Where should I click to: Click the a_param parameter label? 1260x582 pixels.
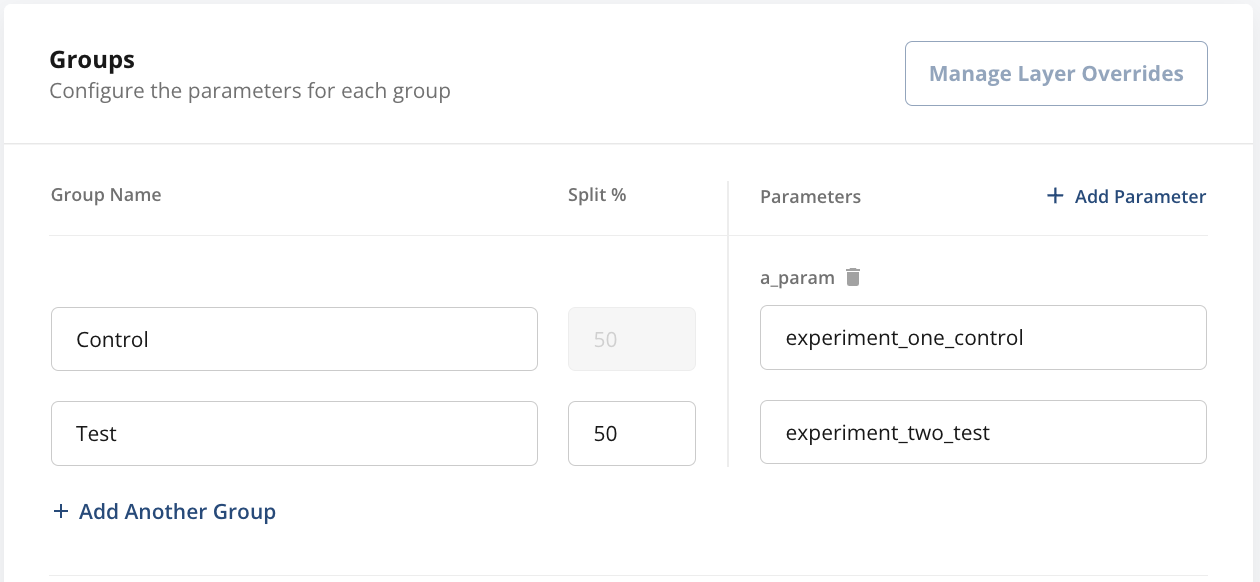click(x=798, y=277)
